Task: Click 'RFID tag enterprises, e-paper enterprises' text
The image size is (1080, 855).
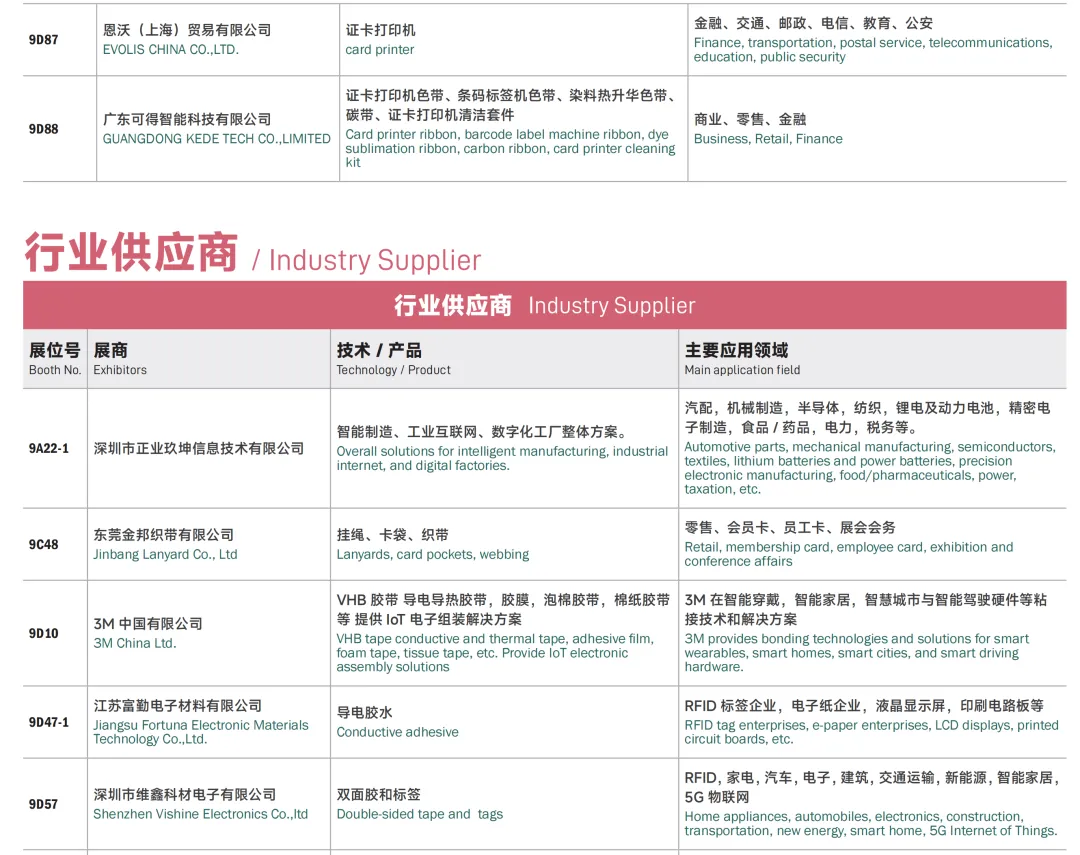Action: (871, 732)
